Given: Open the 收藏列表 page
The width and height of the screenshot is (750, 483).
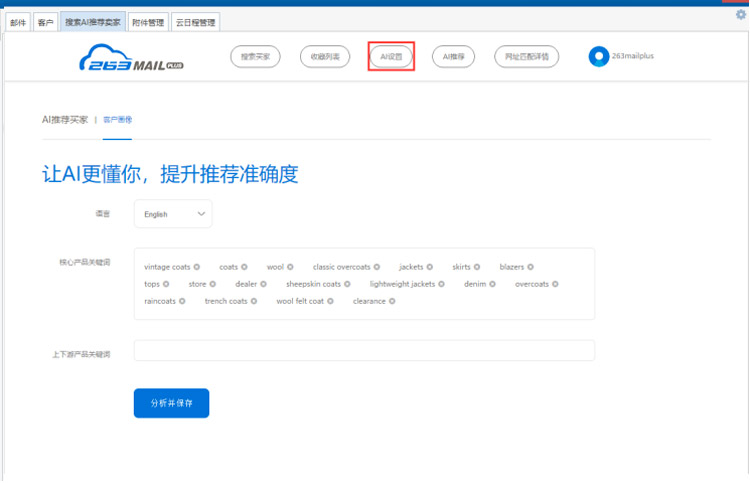Looking at the screenshot, I should [325, 57].
